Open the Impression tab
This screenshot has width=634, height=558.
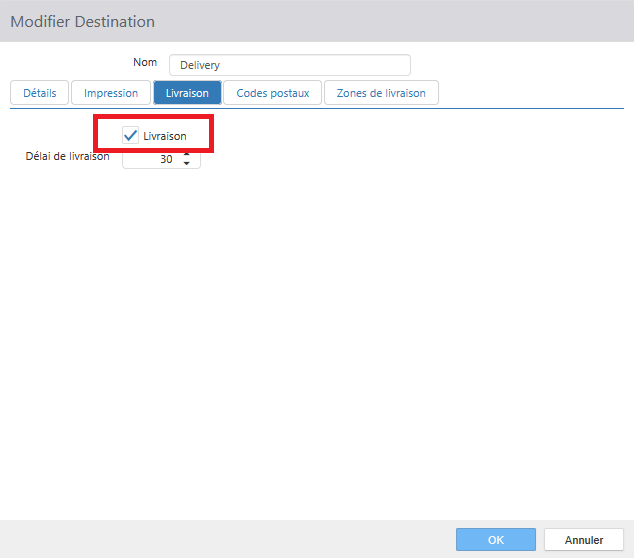click(x=111, y=93)
